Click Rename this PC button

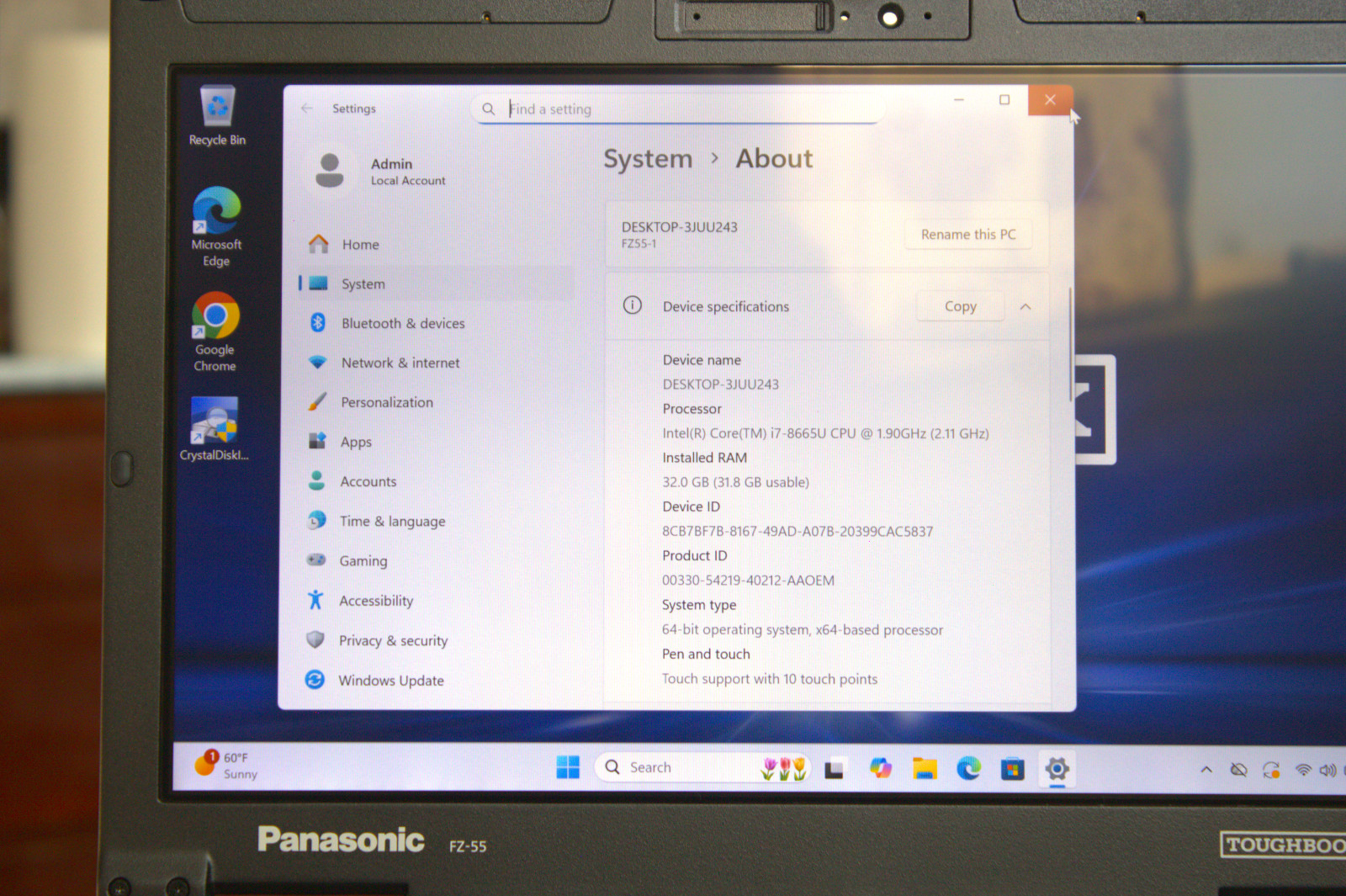(968, 235)
